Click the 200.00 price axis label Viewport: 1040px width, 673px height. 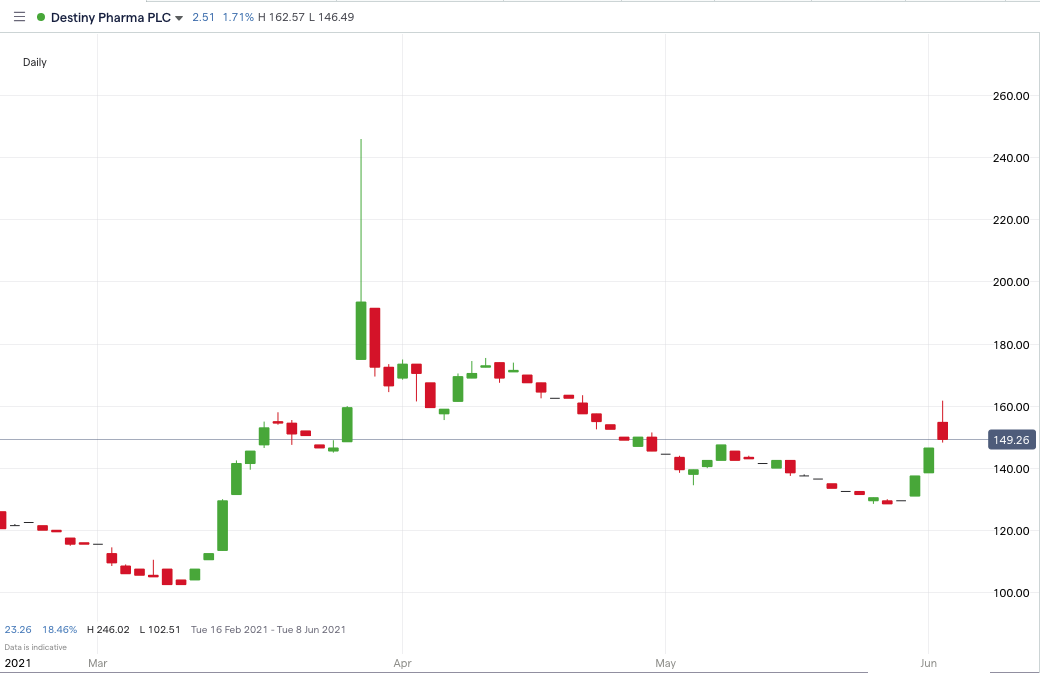(1011, 282)
